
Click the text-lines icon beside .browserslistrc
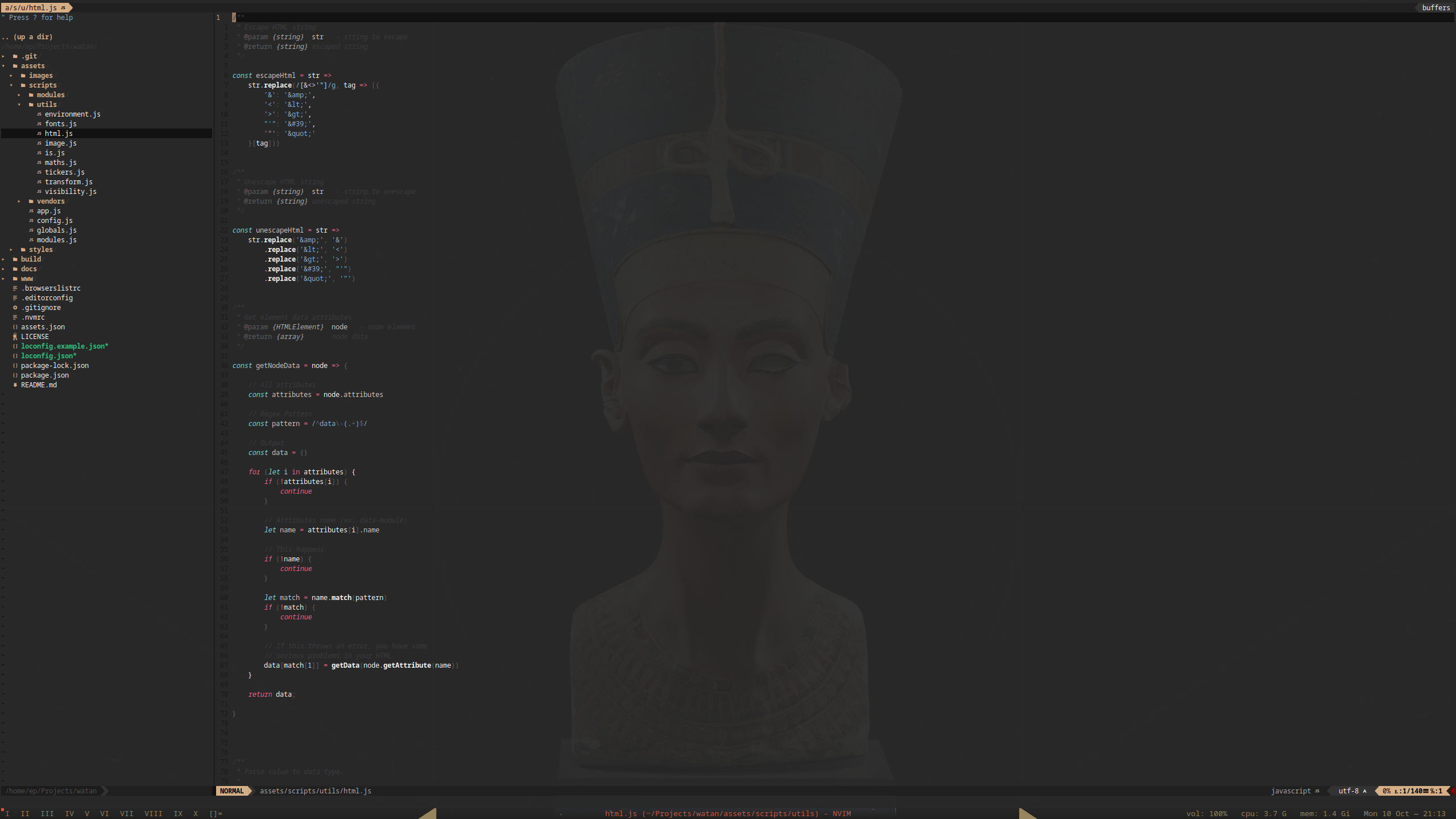coord(15,288)
